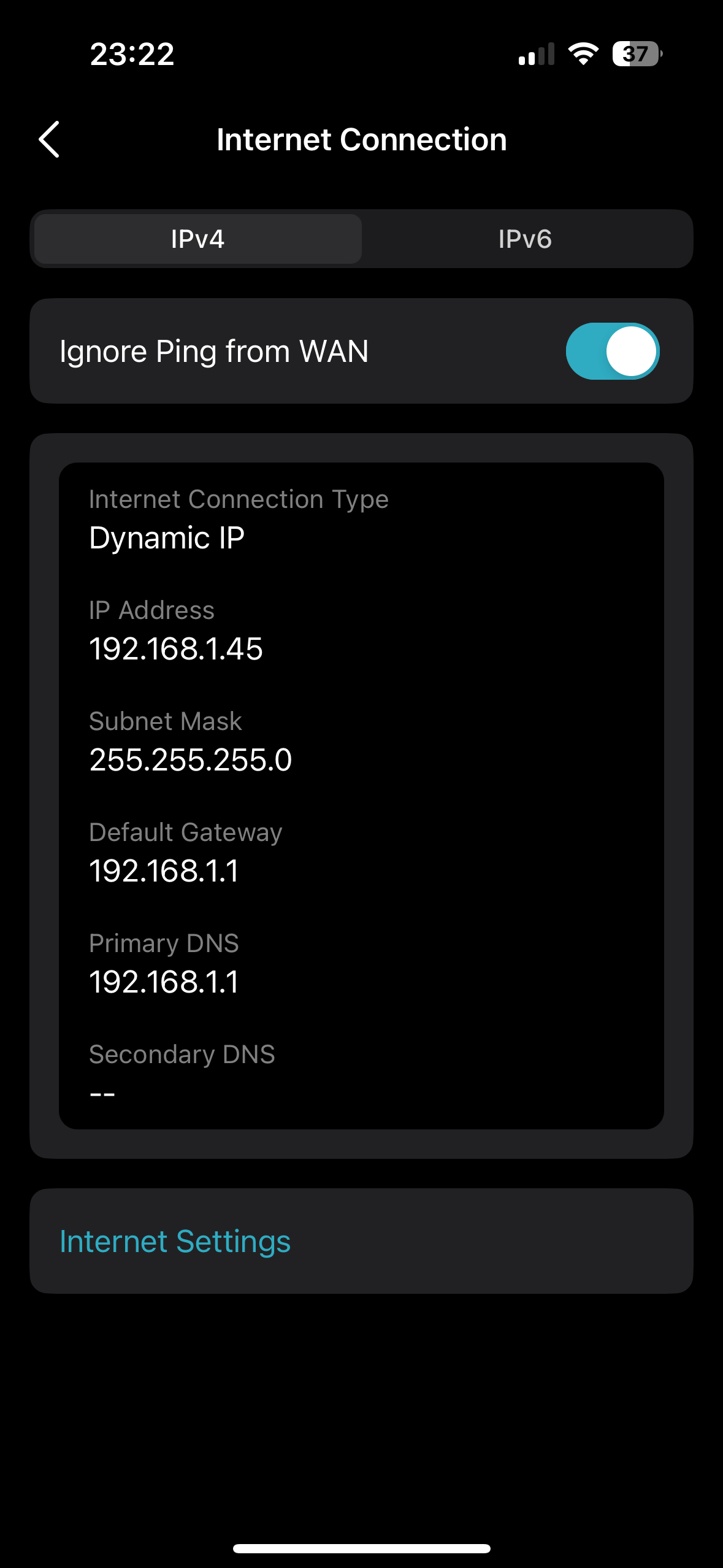The height and width of the screenshot is (1568, 723).
Task: Open Internet Settings
Action: pos(361,1241)
